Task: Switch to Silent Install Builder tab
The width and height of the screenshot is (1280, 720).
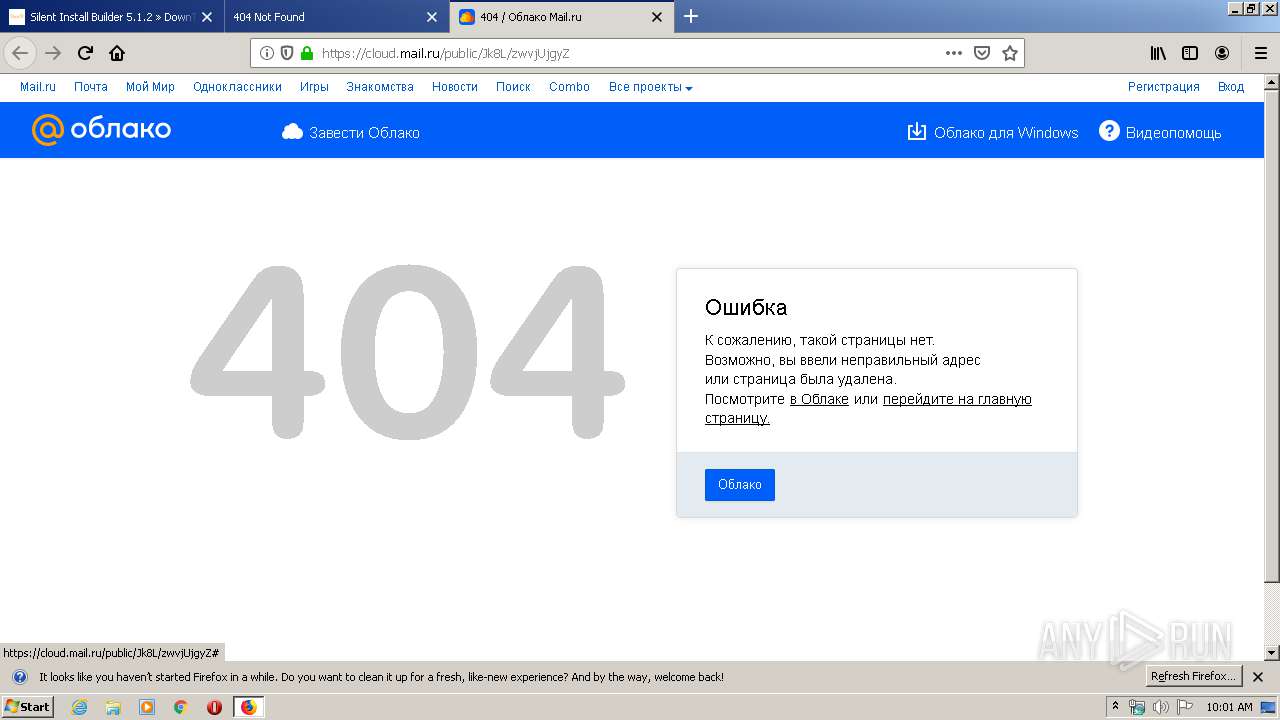Action: coord(112,17)
